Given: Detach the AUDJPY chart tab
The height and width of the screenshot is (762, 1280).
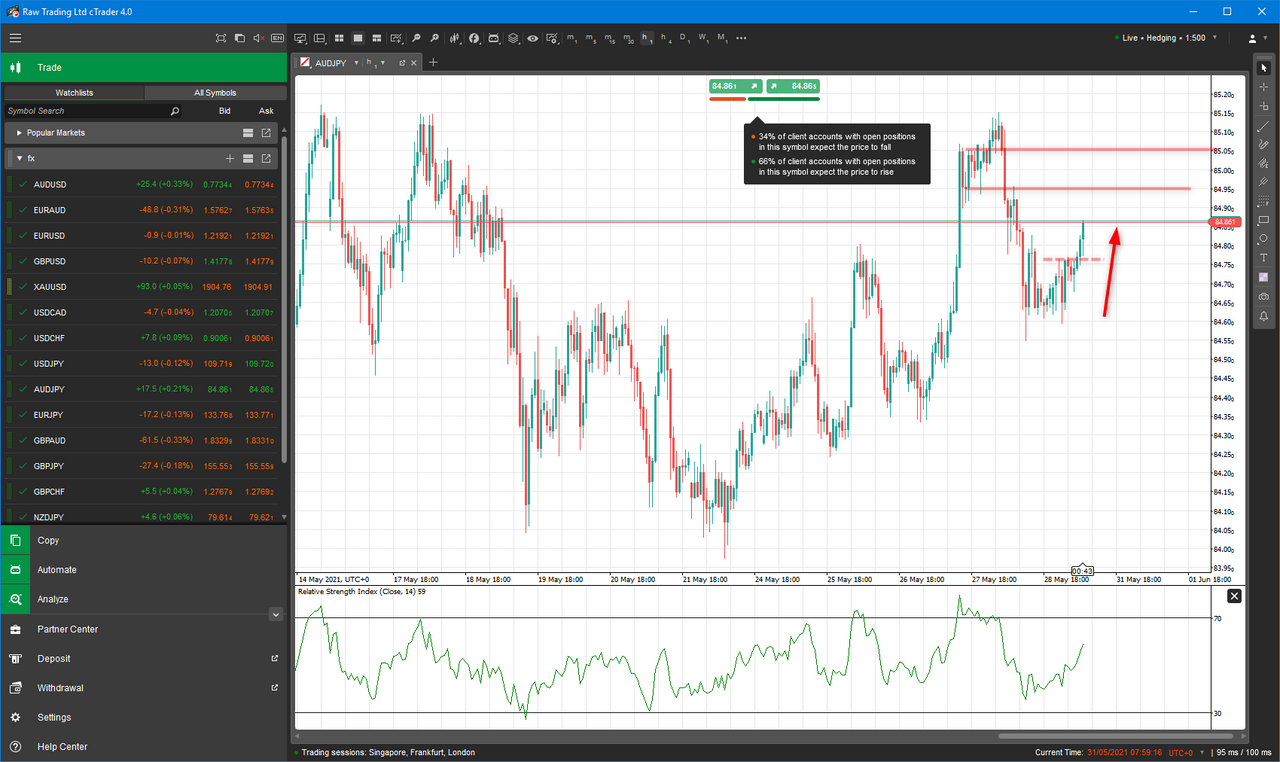Looking at the screenshot, I should coord(402,62).
